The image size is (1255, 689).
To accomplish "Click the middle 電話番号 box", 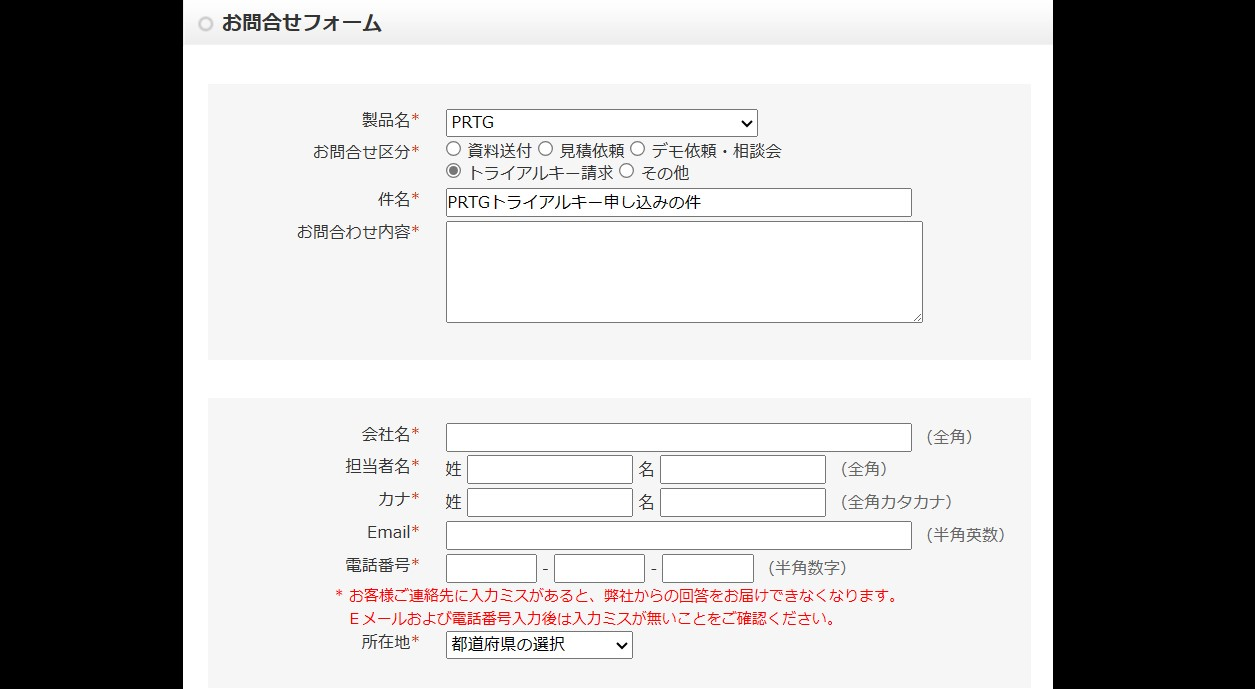I will point(599,568).
